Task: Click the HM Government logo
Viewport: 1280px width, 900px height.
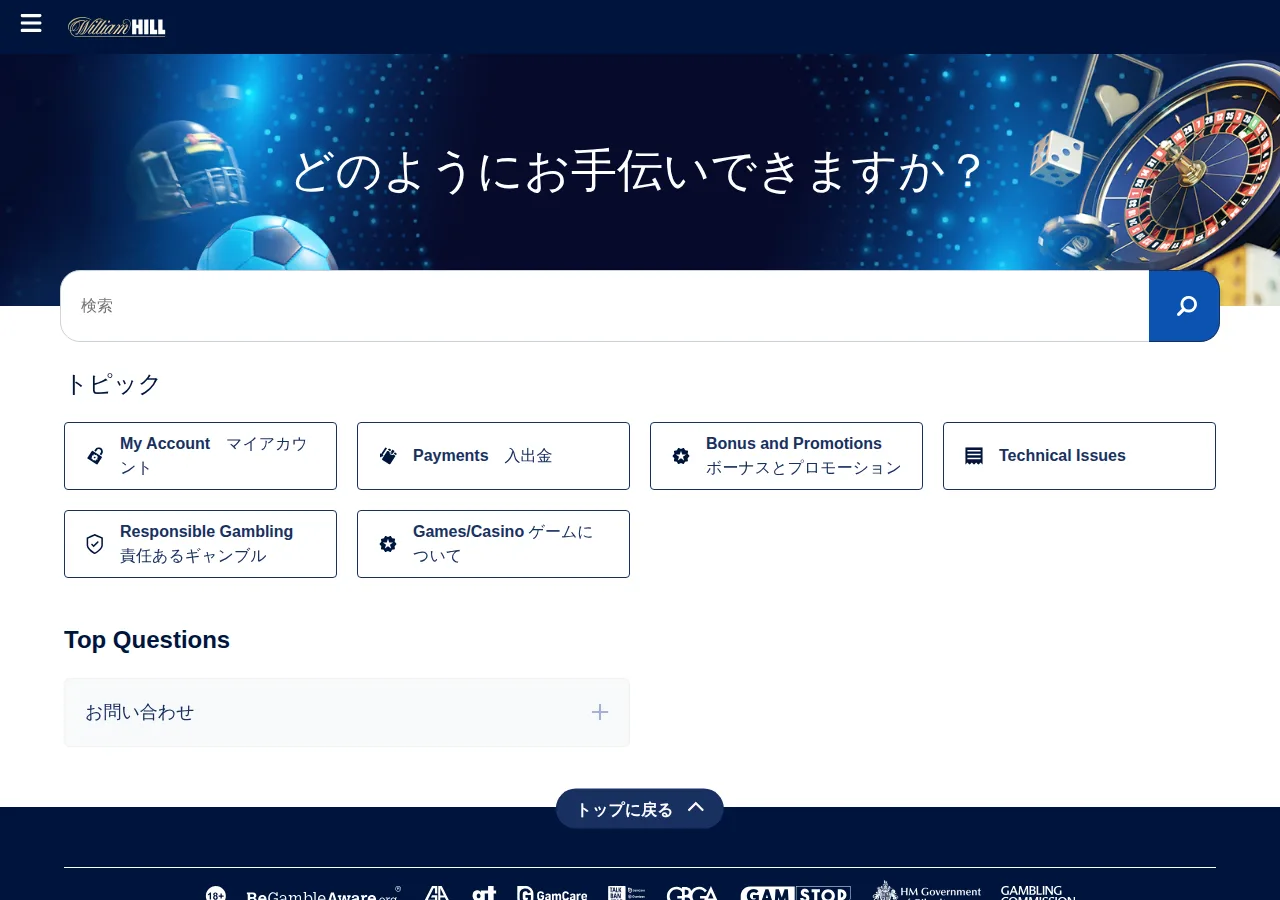Action: pos(927,891)
